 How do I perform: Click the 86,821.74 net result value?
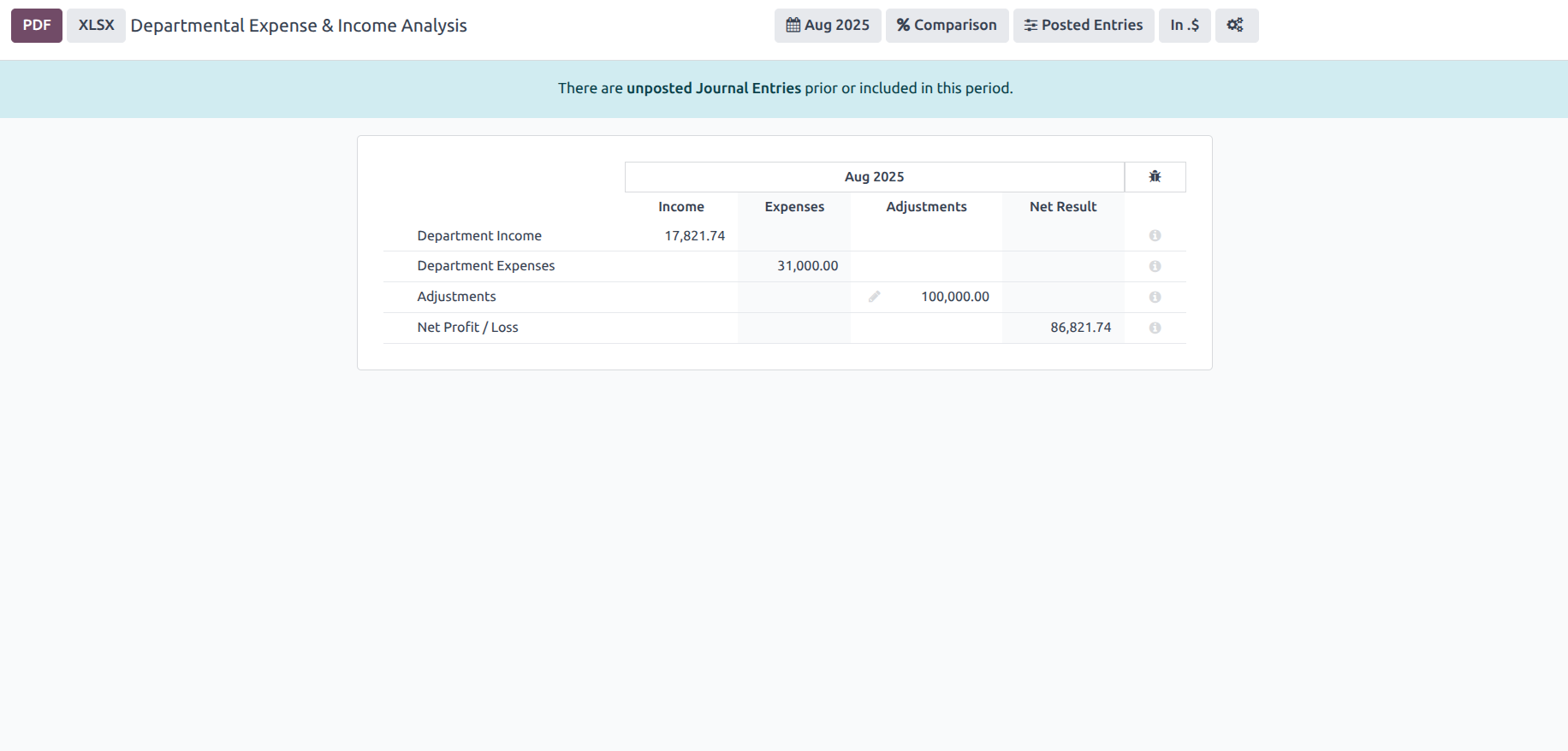1080,328
